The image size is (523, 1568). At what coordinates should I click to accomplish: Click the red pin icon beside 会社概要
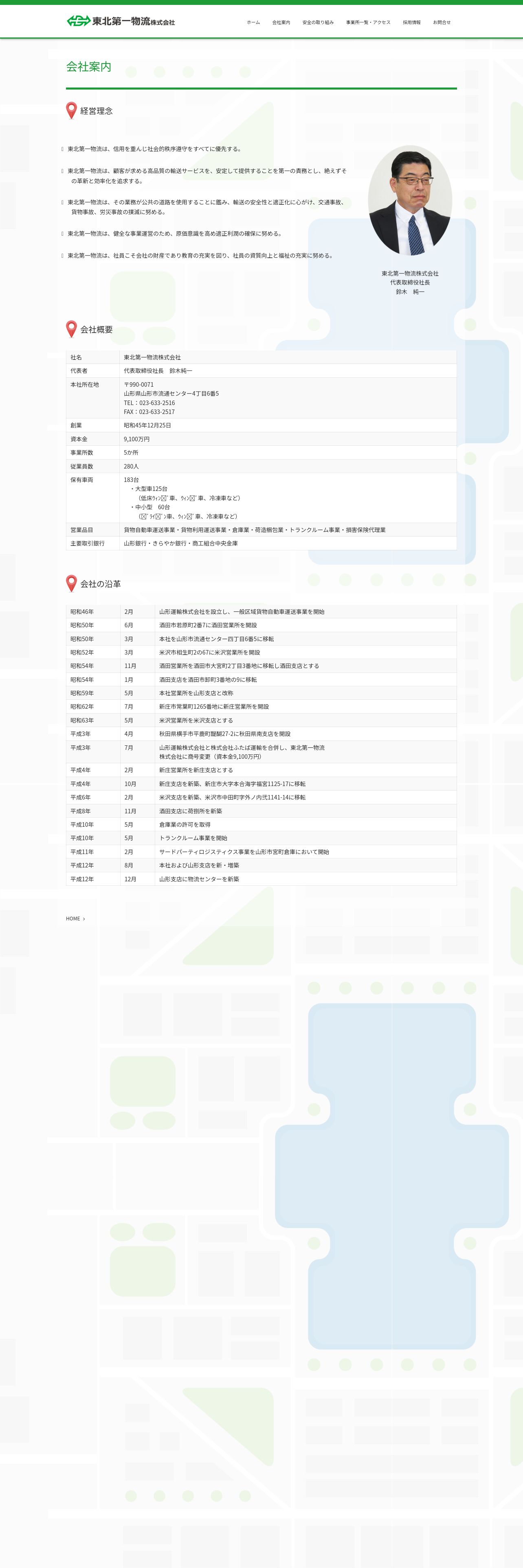pyautogui.click(x=71, y=328)
